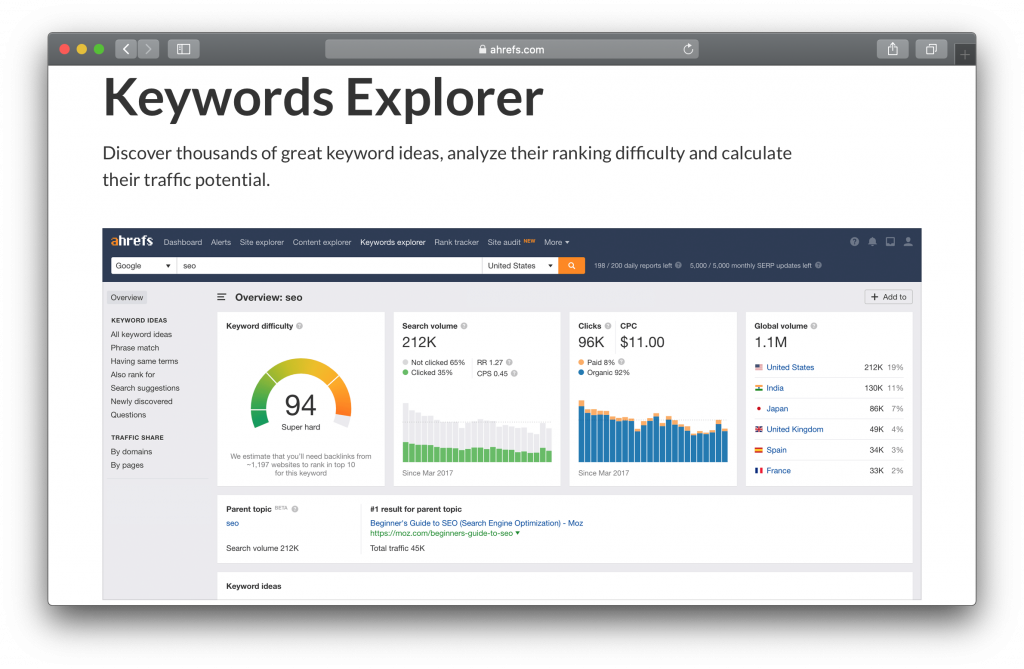This screenshot has height=669, width=1024.
Task: Open the user account icon
Action: pyautogui.click(x=908, y=242)
